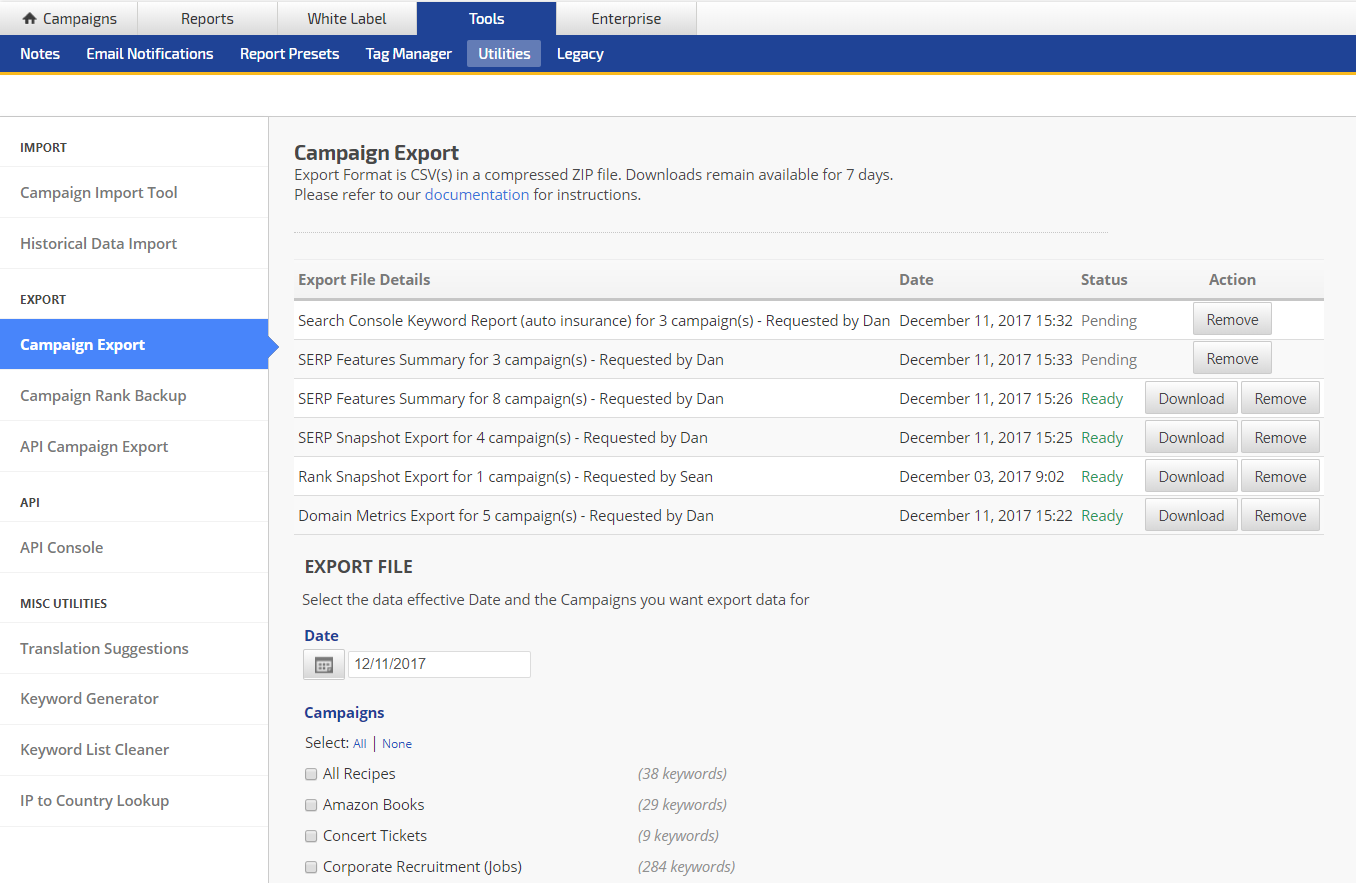1356x883 pixels.
Task: Click the None selection link
Action: (397, 744)
